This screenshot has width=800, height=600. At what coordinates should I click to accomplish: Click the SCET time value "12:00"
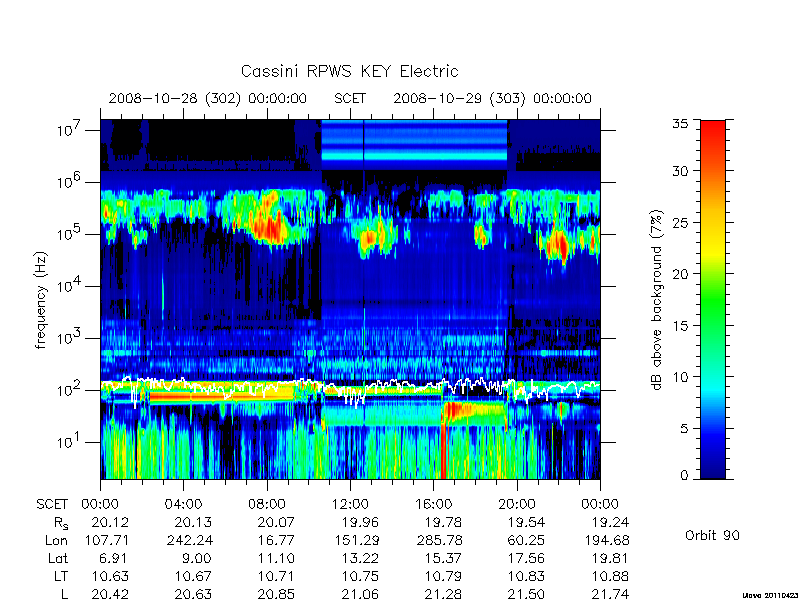click(350, 505)
